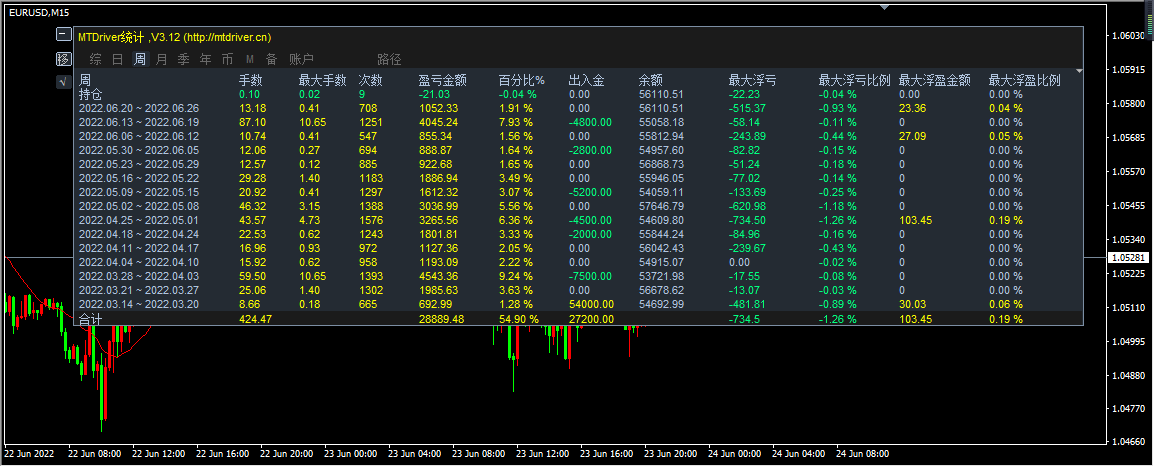The width and height of the screenshot is (1154, 467).
Task: Click the 余额 column header
Action: coord(651,81)
